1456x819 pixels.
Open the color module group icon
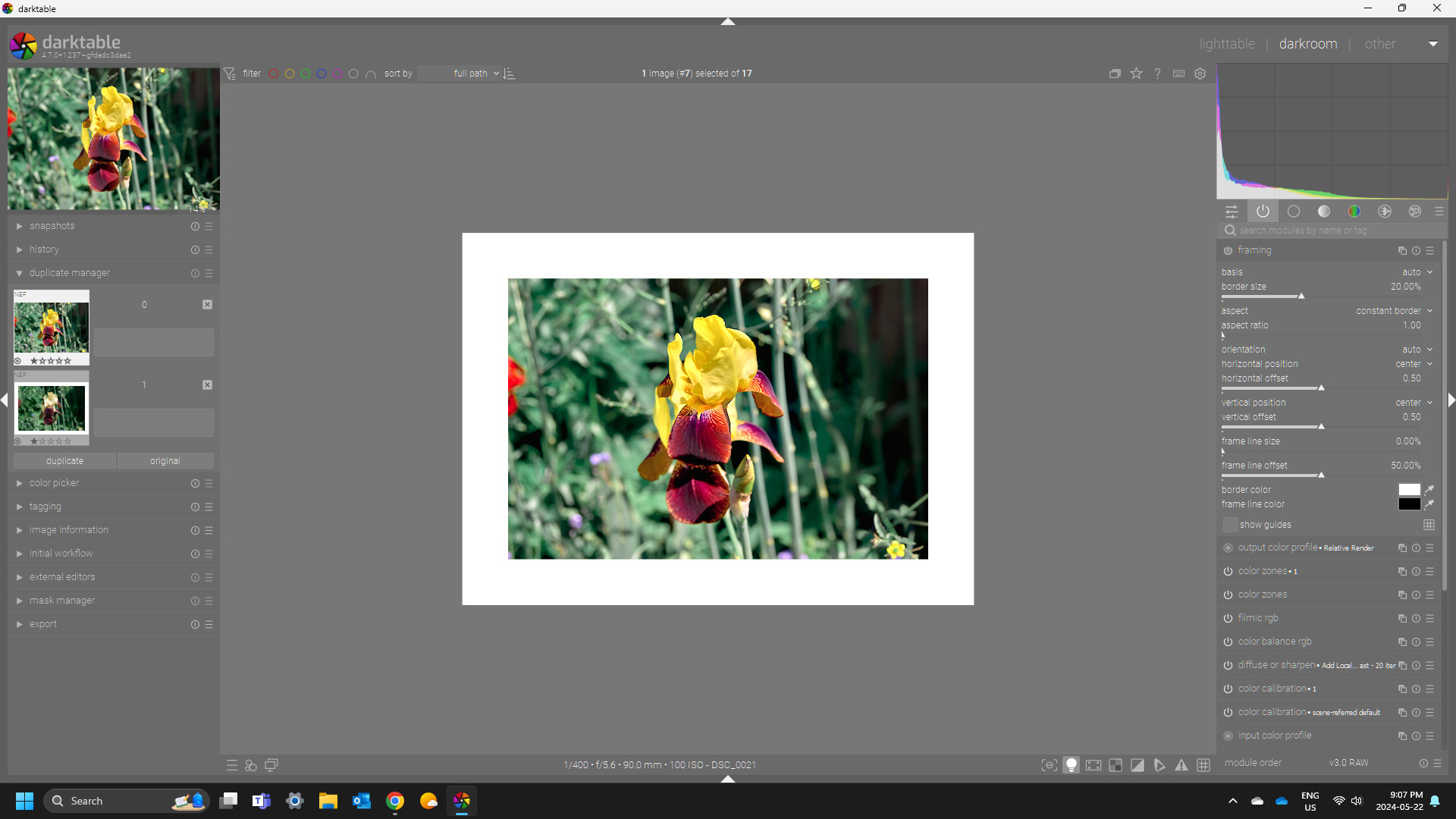[1354, 212]
